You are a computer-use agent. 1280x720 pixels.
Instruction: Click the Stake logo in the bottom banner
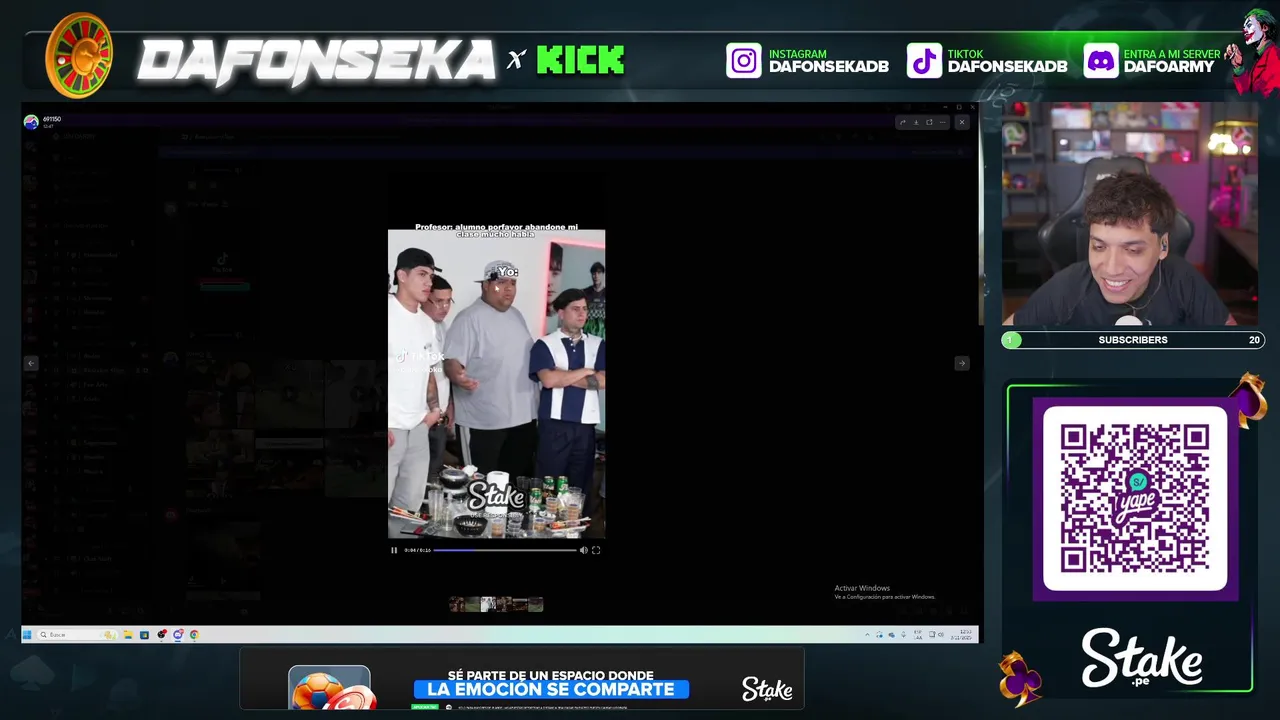(767, 689)
